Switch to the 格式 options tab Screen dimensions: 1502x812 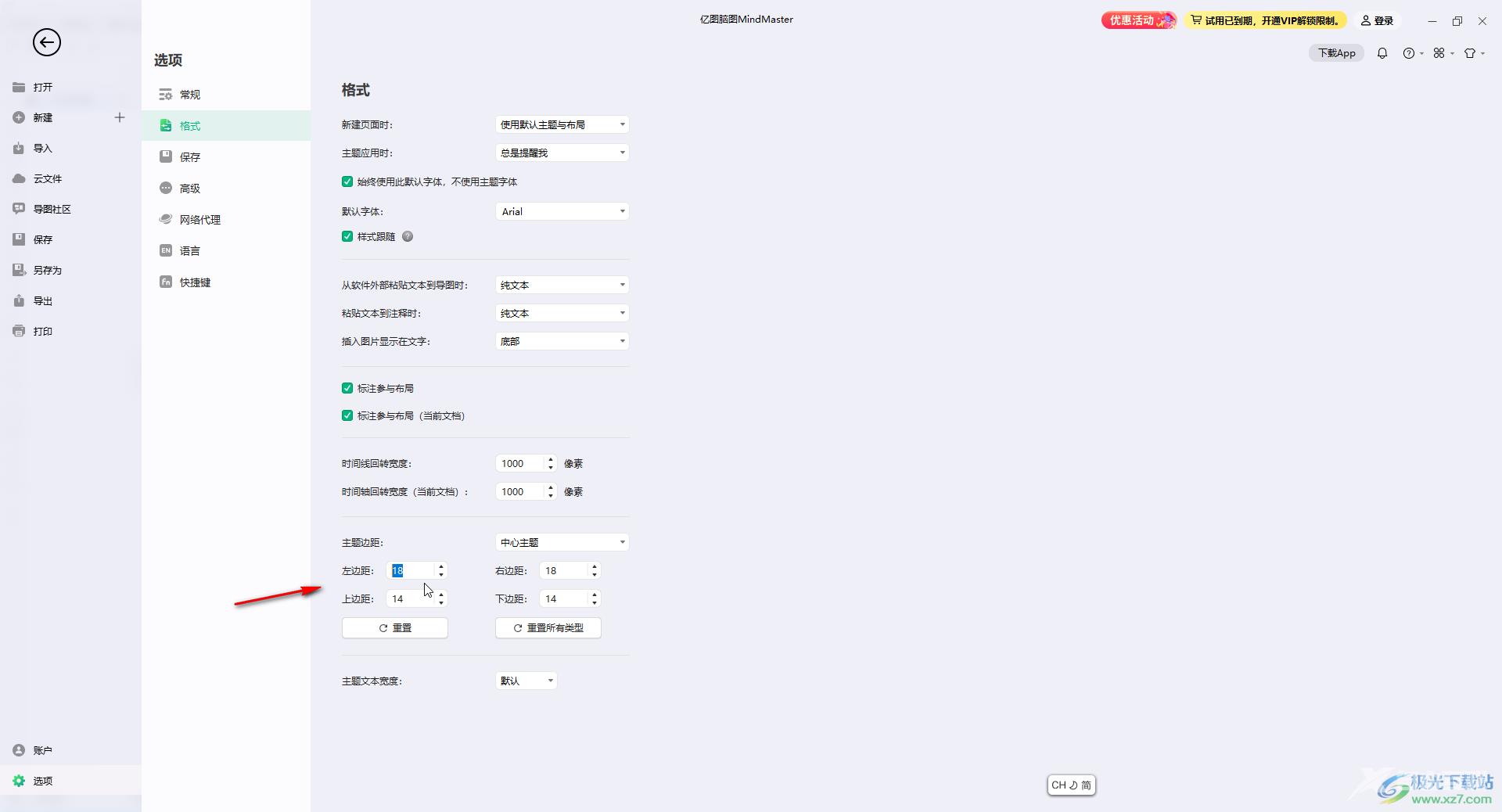click(x=226, y=125)
